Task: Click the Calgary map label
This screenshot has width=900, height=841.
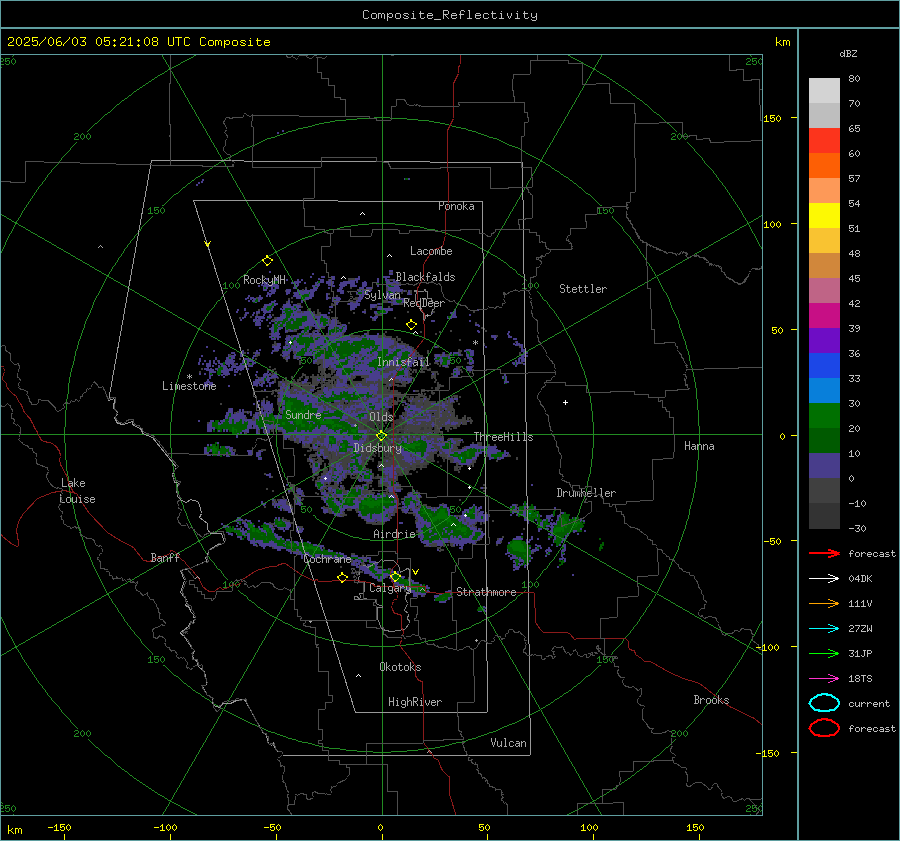Action: click(390, 588)
